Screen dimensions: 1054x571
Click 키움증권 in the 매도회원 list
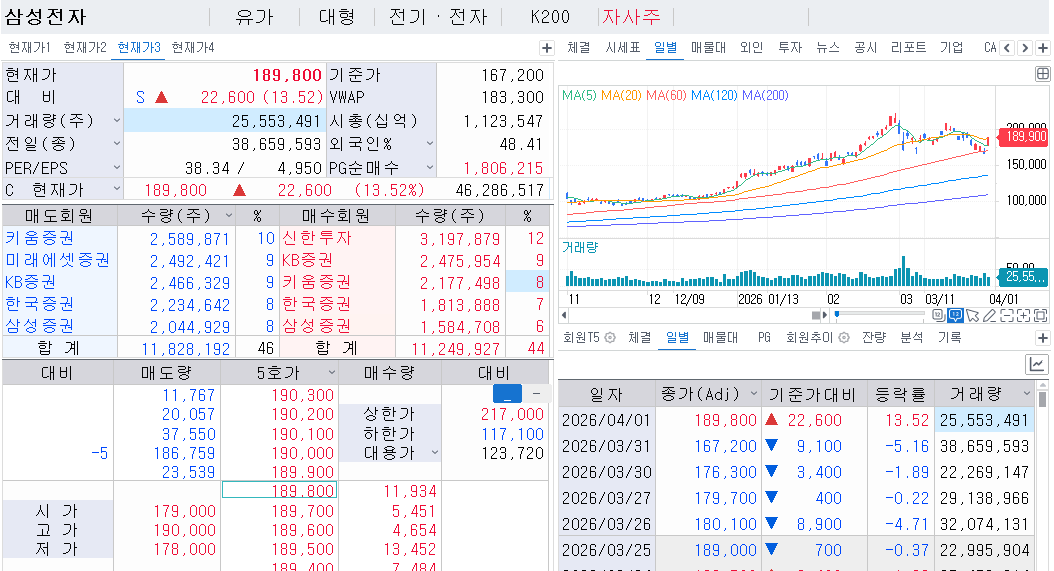coord(40,238)
